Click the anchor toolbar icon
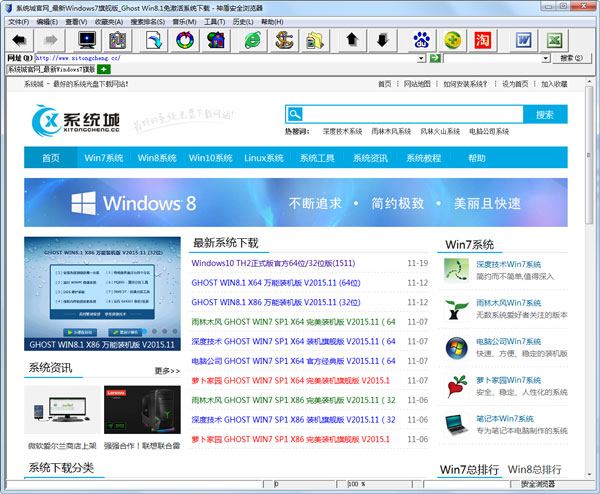 point(284,40)
